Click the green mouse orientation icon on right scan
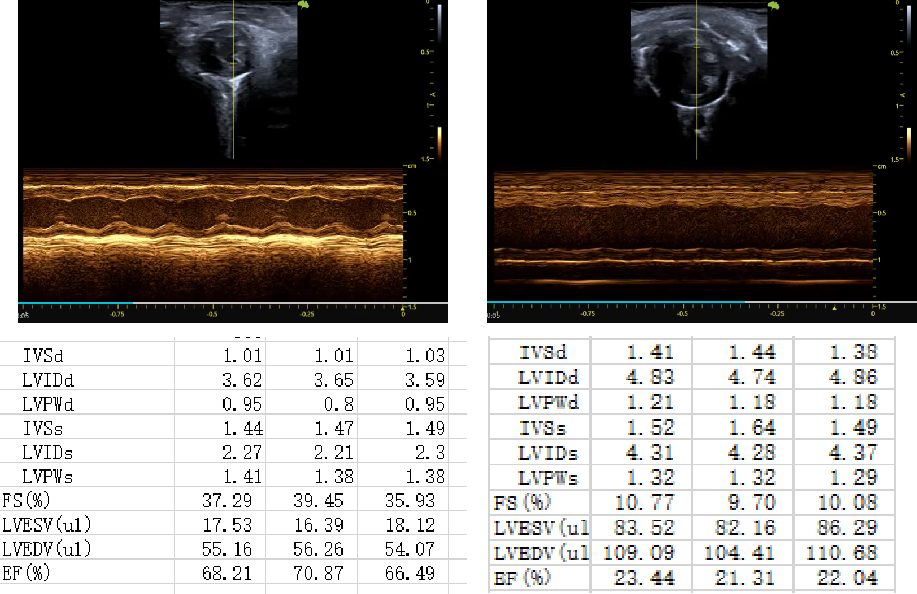917x594 pixels. pyautogui.click(x=772, y=6)
